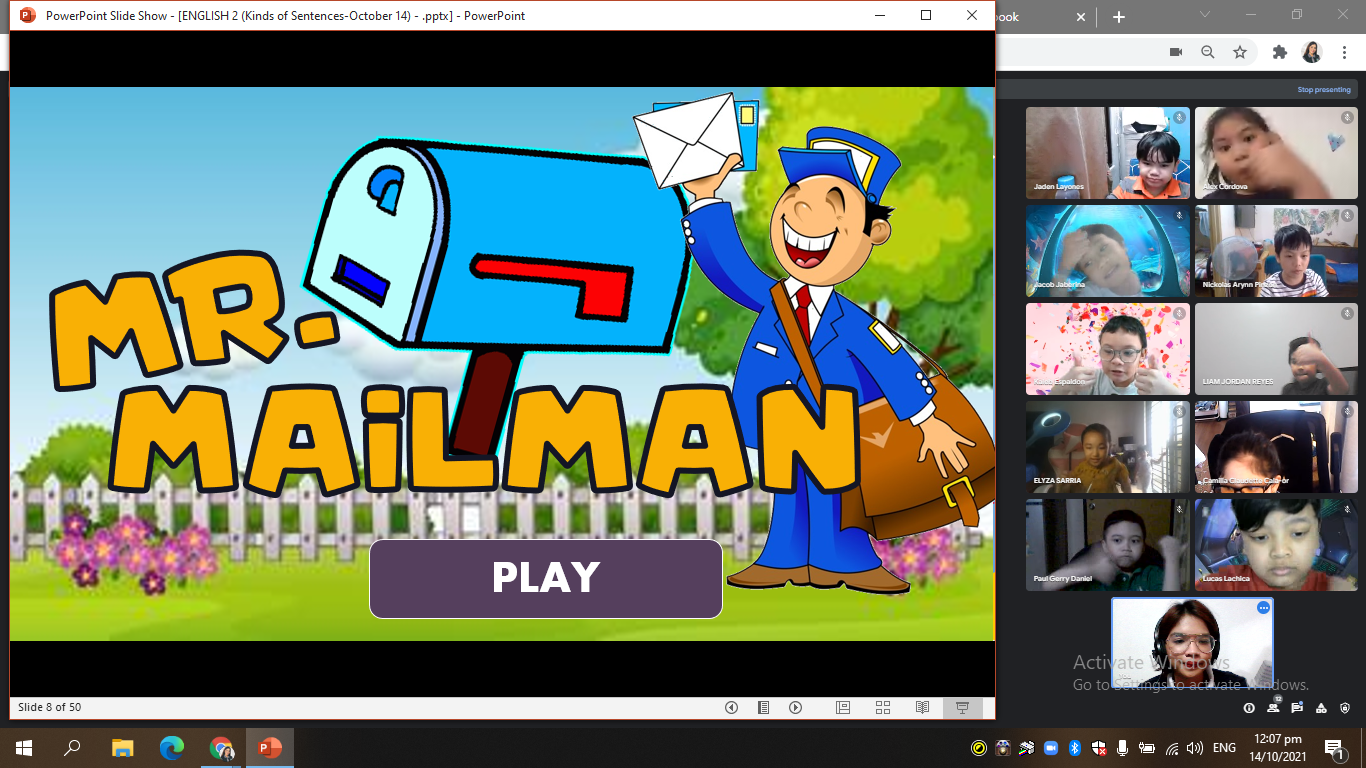The image size is (1366, 768).
Task: Open Windows taskbar search
Action: [72, 748]
